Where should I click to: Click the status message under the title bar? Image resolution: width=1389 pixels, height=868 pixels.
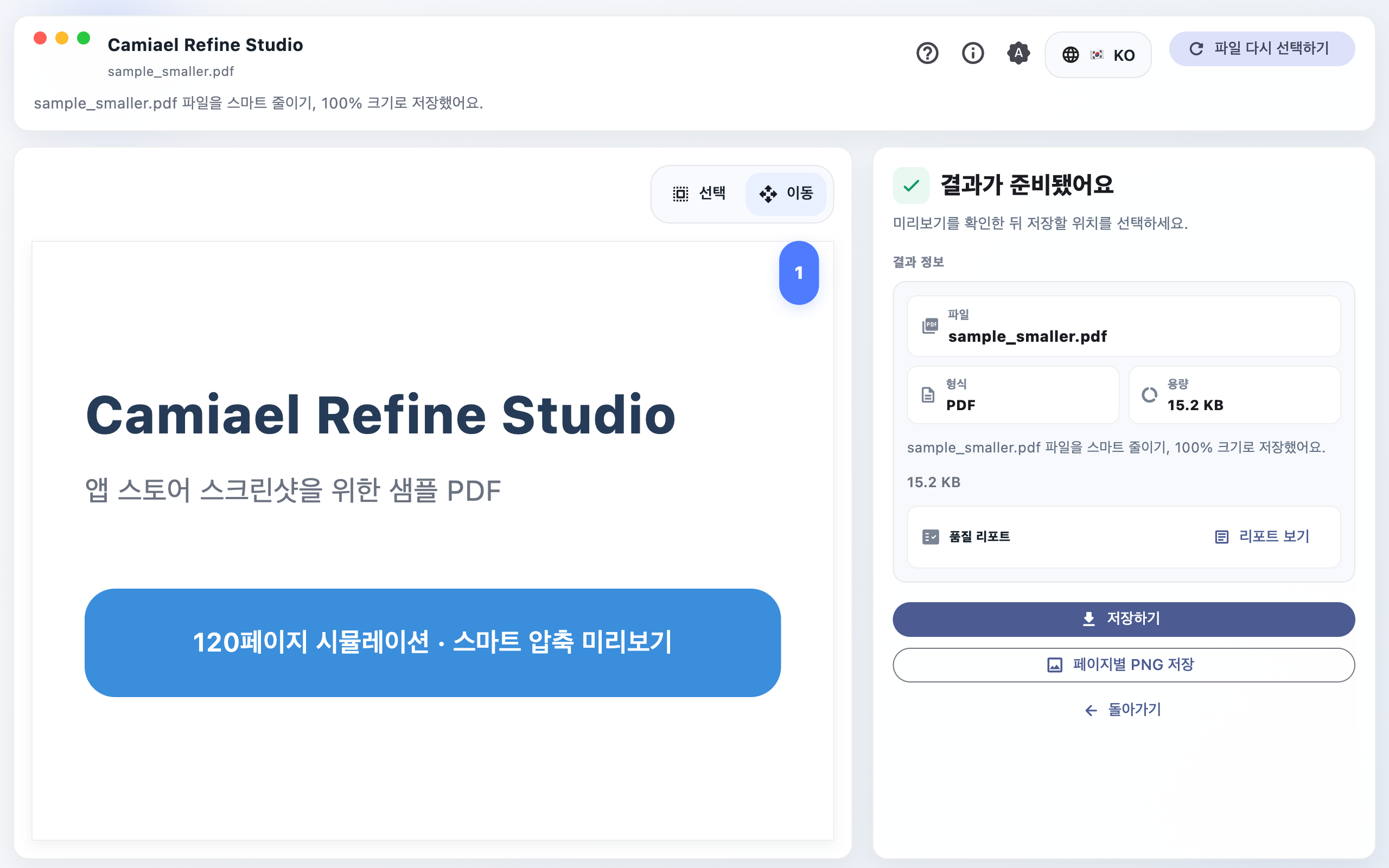coord(258,103)
